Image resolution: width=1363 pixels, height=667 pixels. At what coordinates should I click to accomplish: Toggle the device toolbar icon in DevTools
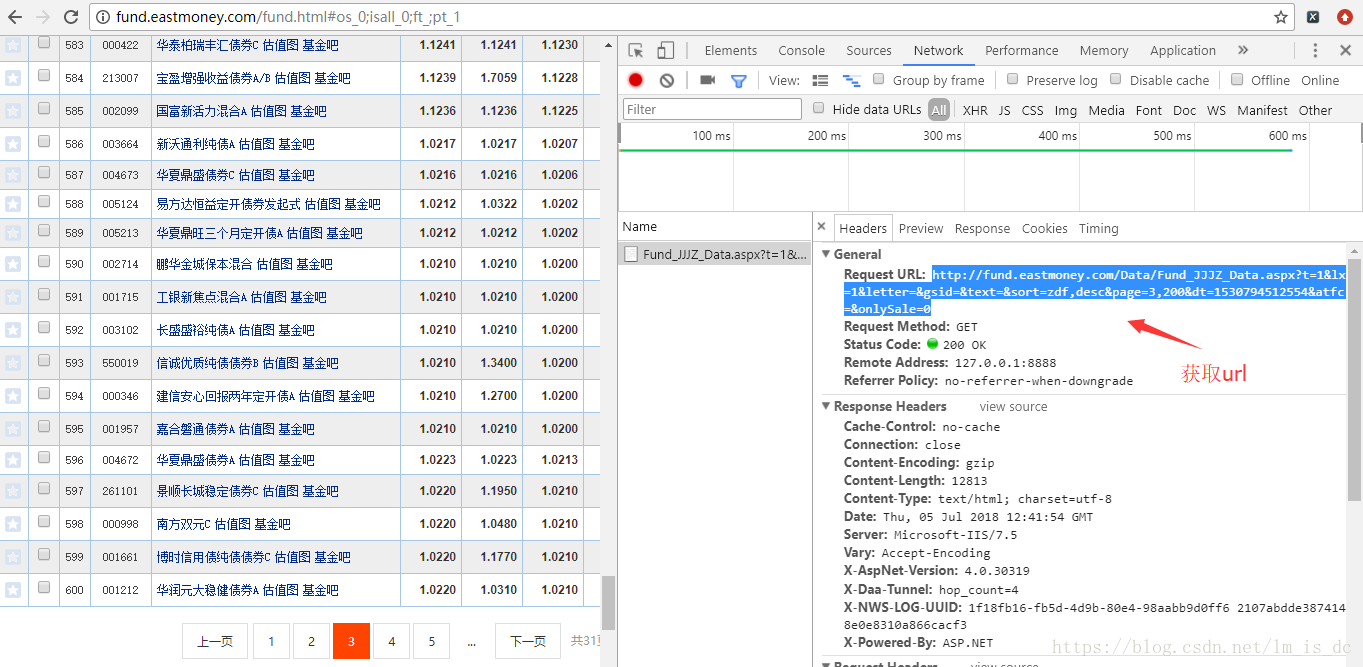(x=666, y=50)
